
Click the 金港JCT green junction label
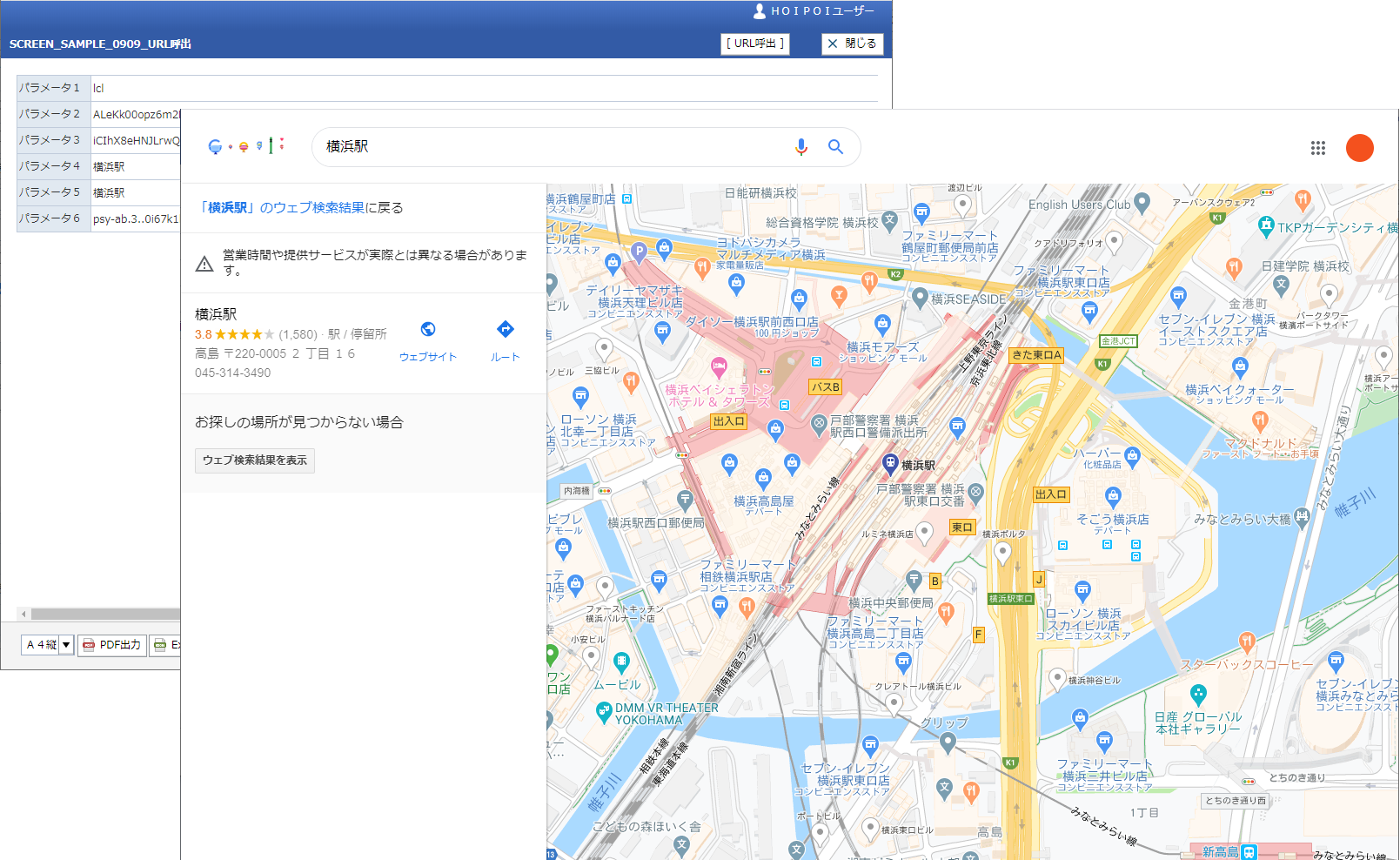pyautogui.click(x=1118, y=341)
